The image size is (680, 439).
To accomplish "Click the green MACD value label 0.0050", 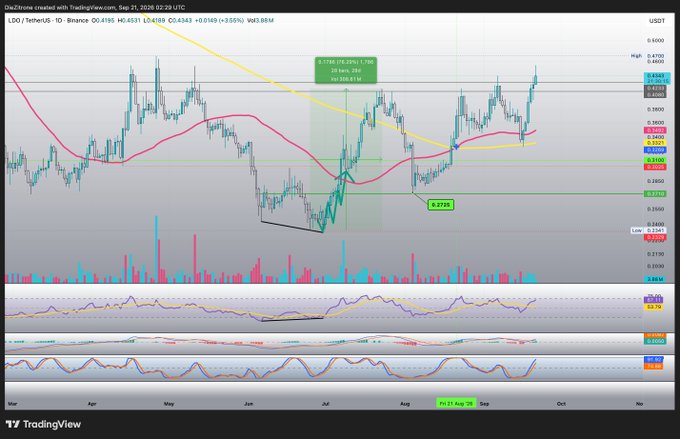I will tap(654, 341).
